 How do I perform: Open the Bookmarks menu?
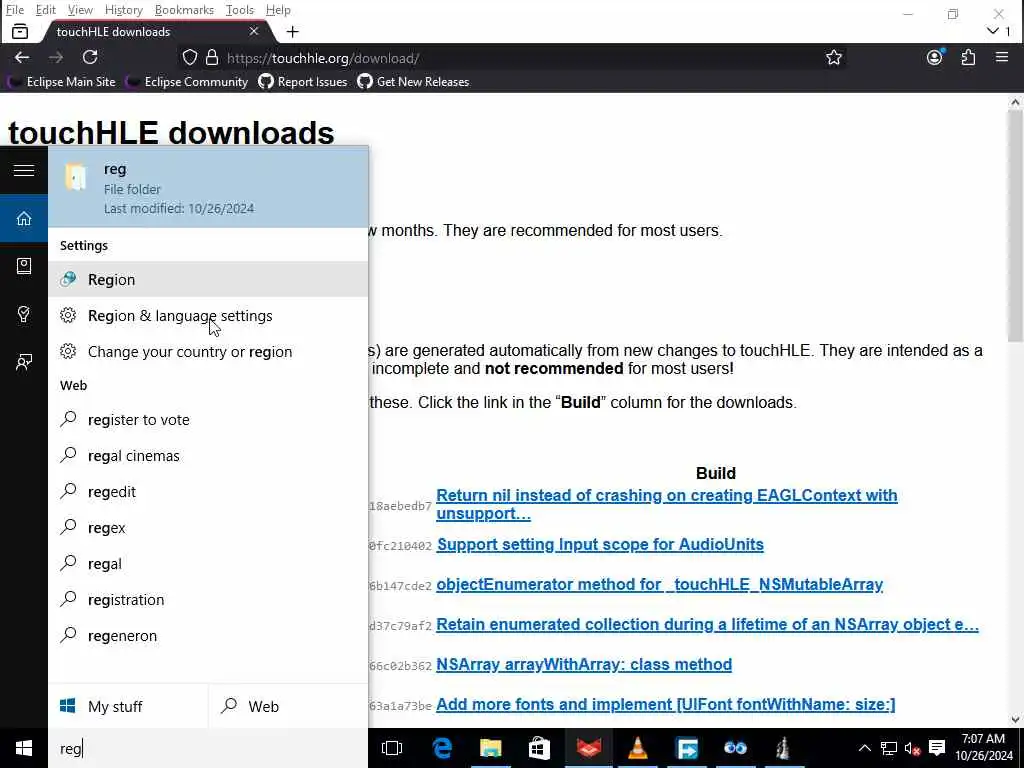click(184, 10)
